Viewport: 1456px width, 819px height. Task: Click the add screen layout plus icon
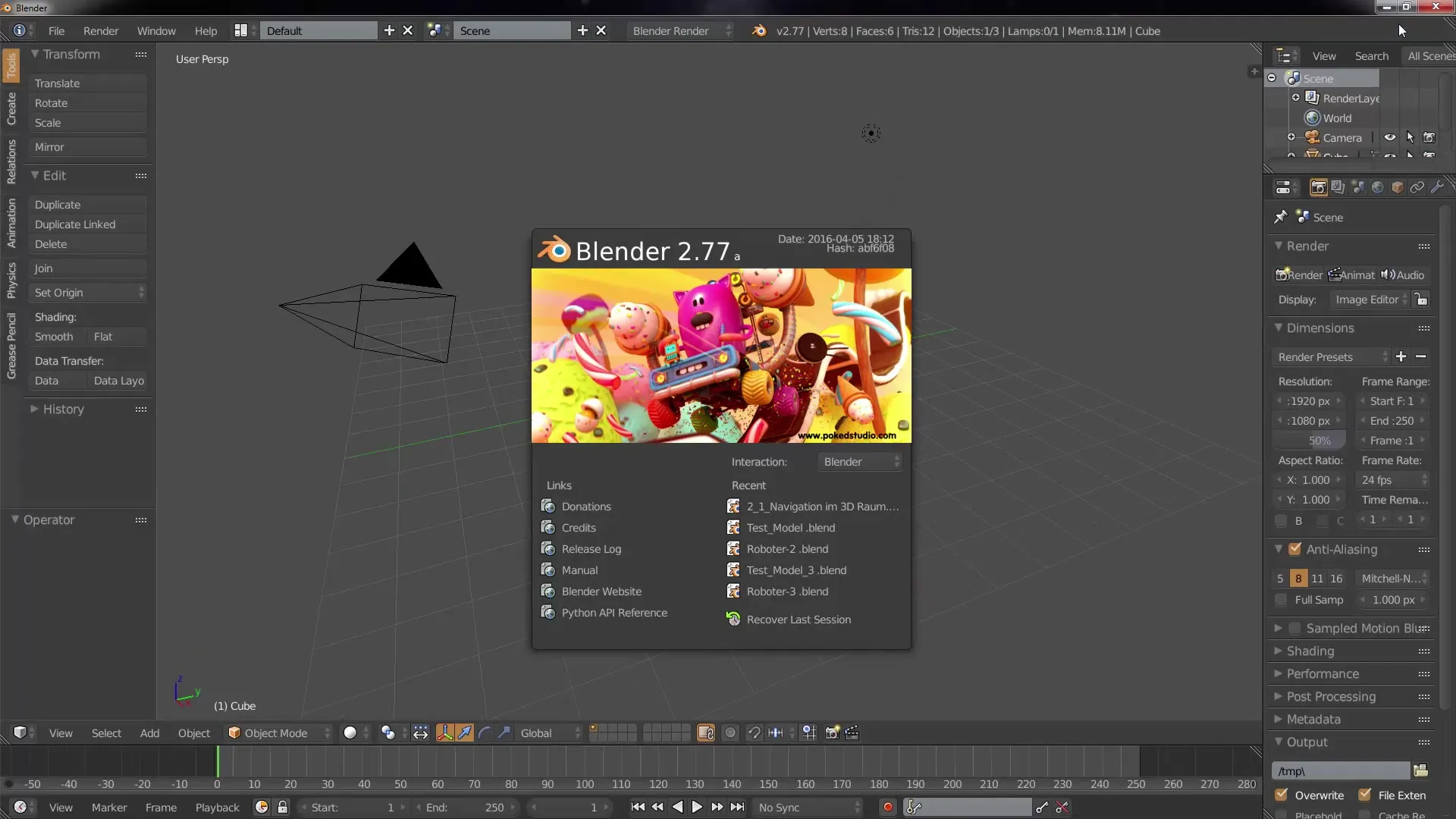click(x=389, y=30)
